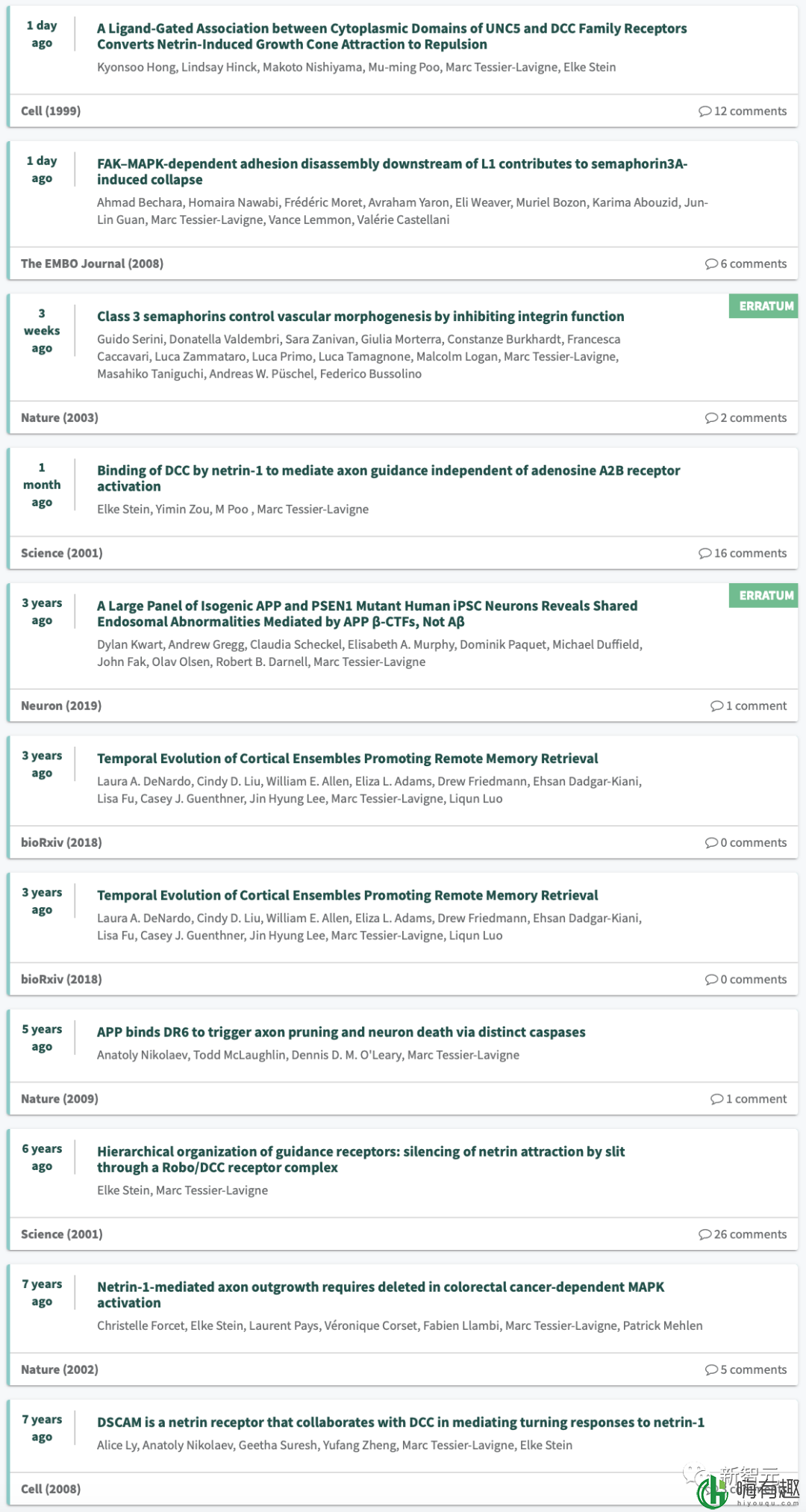Click comment bubble icon beside 6 comments

711,264
